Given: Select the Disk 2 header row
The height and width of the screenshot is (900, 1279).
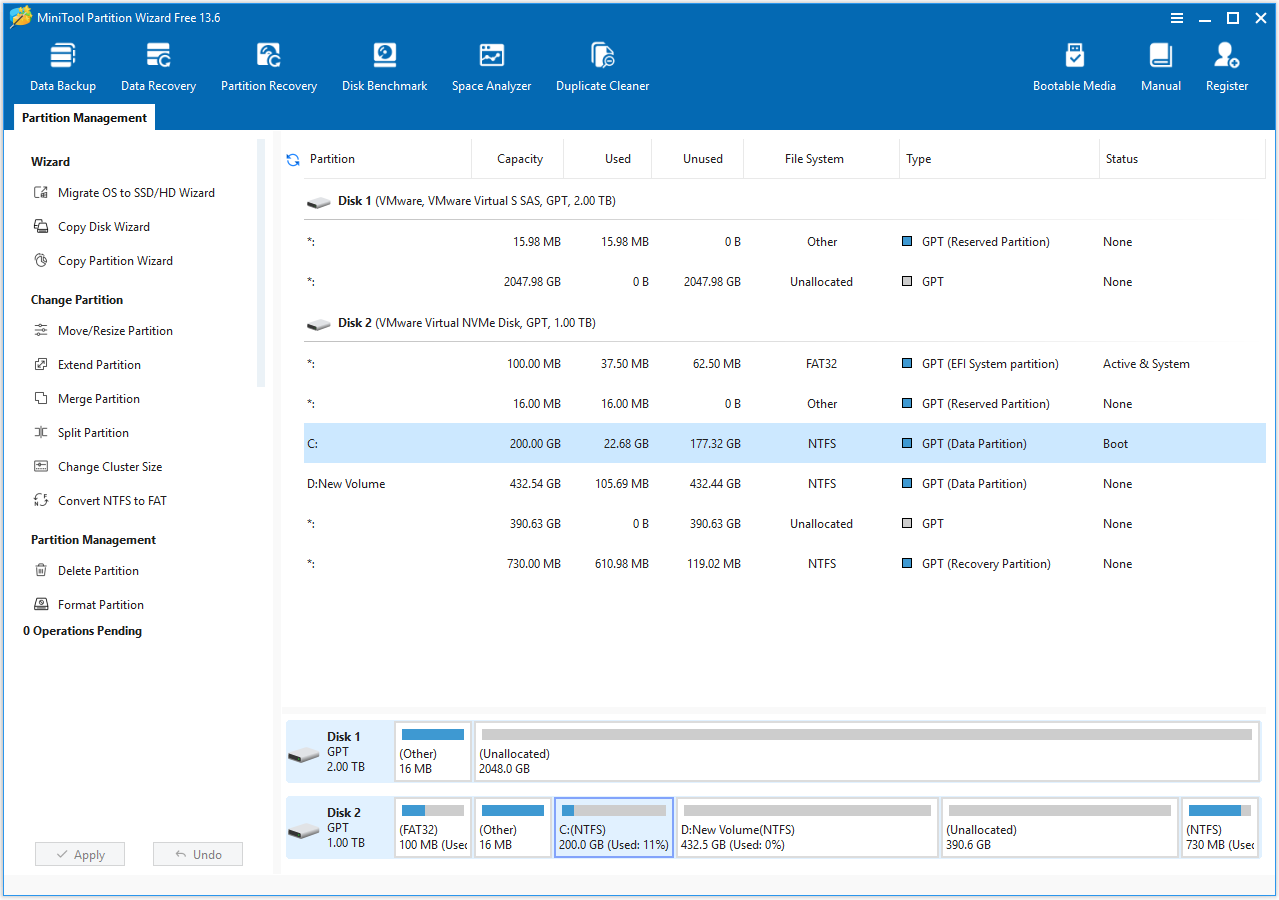Looking at the screenshot, I should [x=785, y=323].
